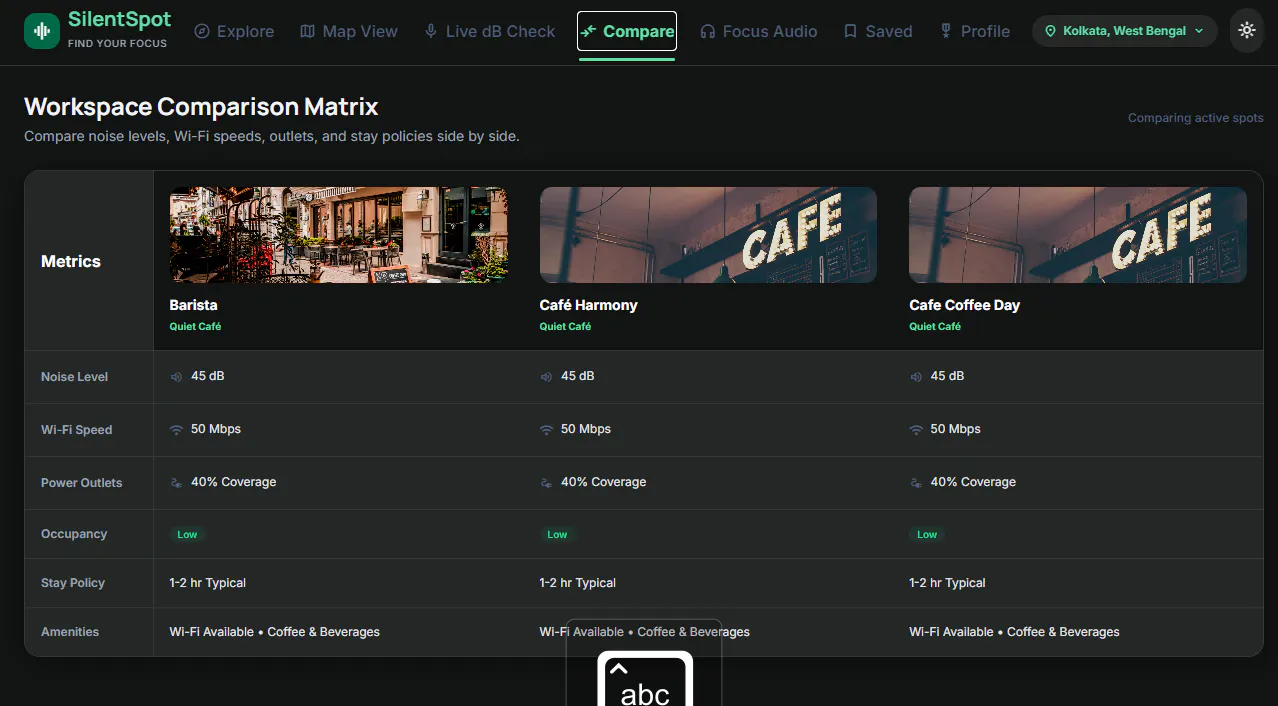Image resolution: width=1278 pixels, height=706 pixels.
Task: Click the Occupancy row label
Action: pyautogui.click(x=74, y=534)
